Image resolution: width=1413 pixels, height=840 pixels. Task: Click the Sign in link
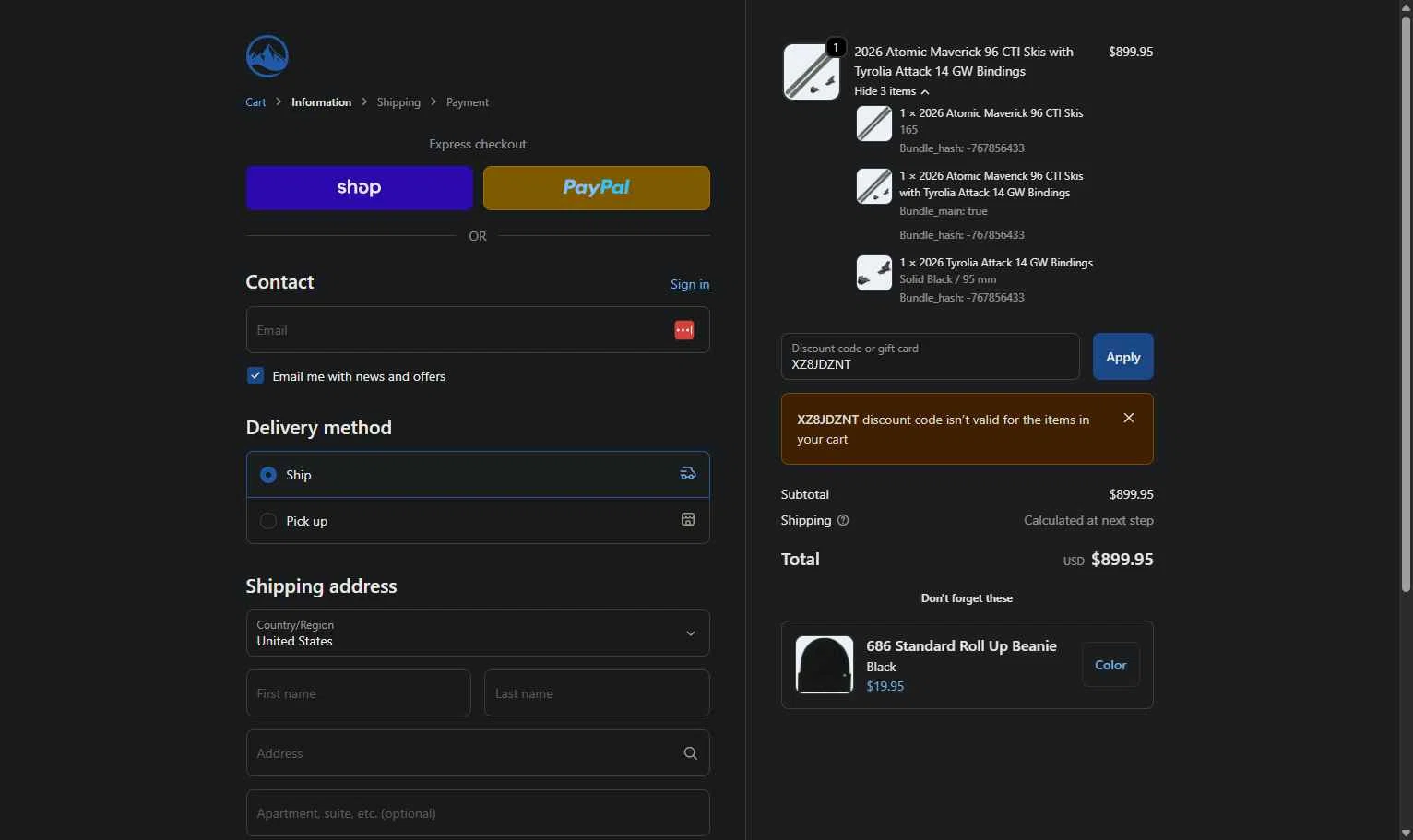pos(690,284)
